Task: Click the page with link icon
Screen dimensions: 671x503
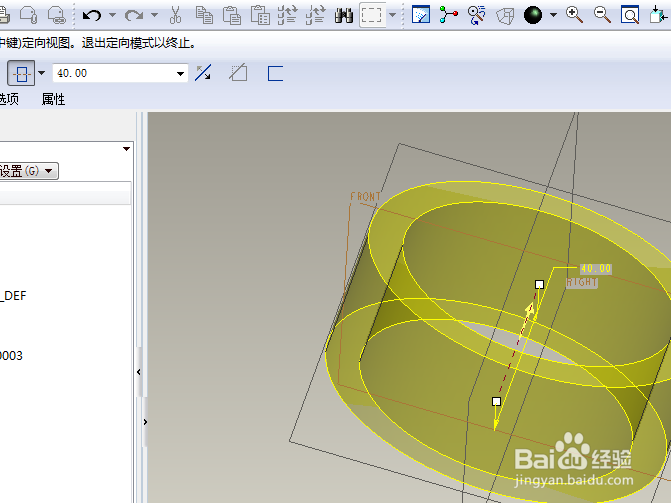Action: click(56, 15)
